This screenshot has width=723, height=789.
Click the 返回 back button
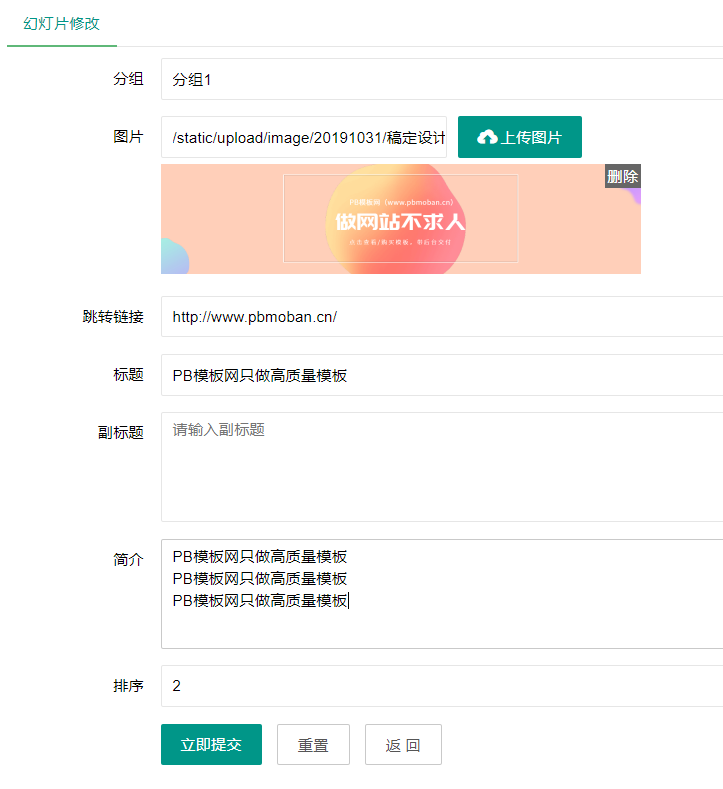(x=403, y=745)
